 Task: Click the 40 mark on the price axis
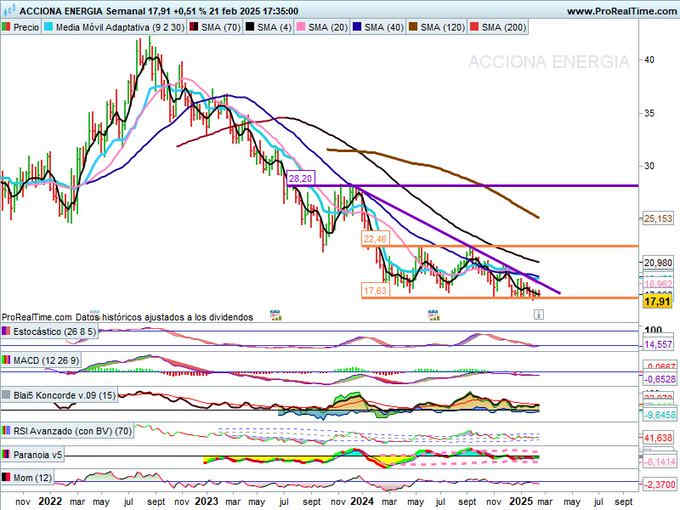[x=649, y=60]
